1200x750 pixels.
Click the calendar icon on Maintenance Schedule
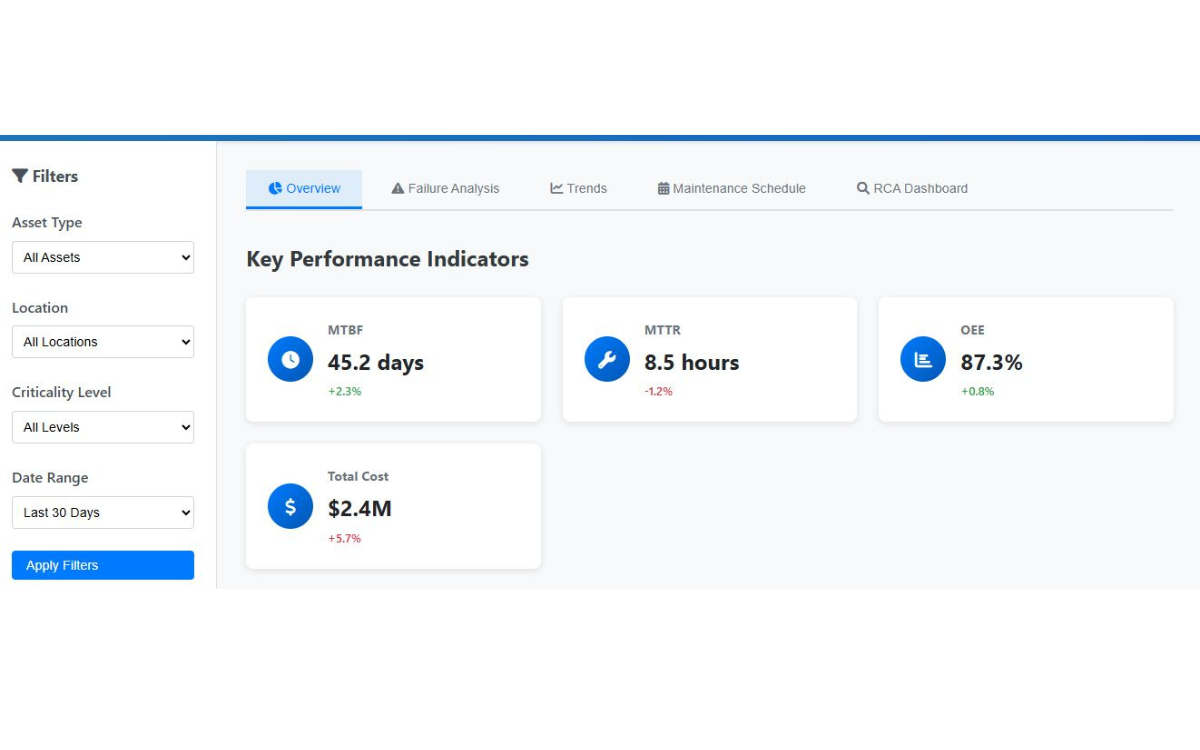click(662, 188)
